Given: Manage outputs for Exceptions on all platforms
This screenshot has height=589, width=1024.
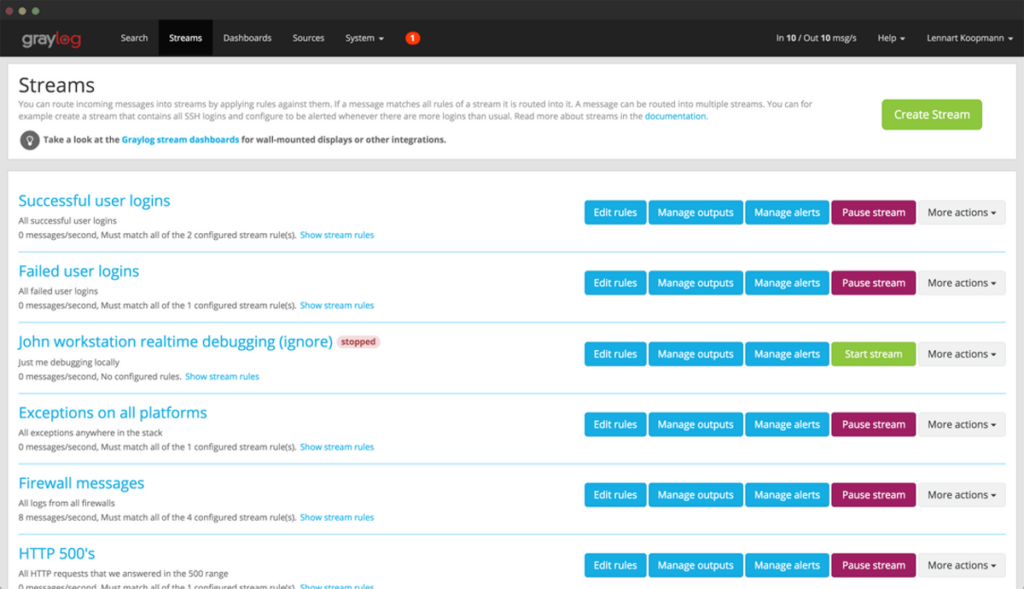Looking at the screenshot, I should 695,424.
